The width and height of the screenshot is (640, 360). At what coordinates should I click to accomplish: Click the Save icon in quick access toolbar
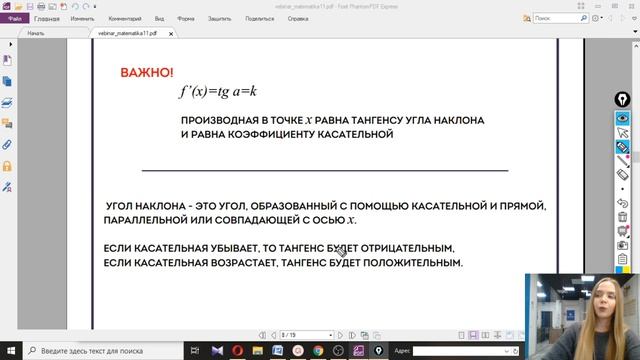click(30, 7)
